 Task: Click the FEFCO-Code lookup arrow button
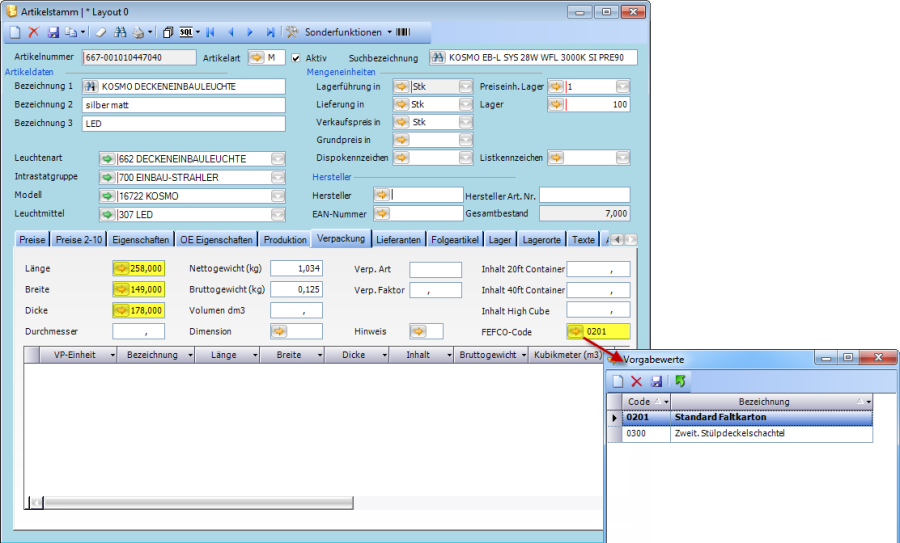pos(575,331)
